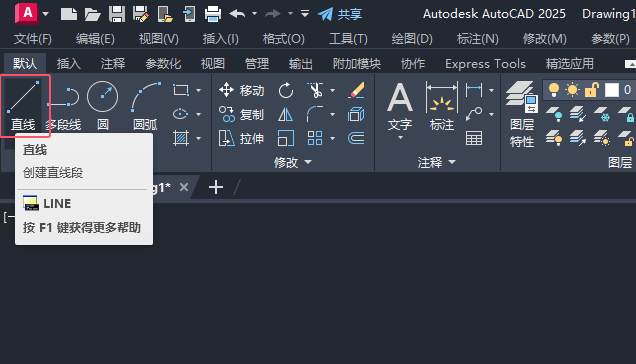Switch to the Express Tools tab
Image resolution: width=636 pixels, height=364 pixels.
pos(486,63)
